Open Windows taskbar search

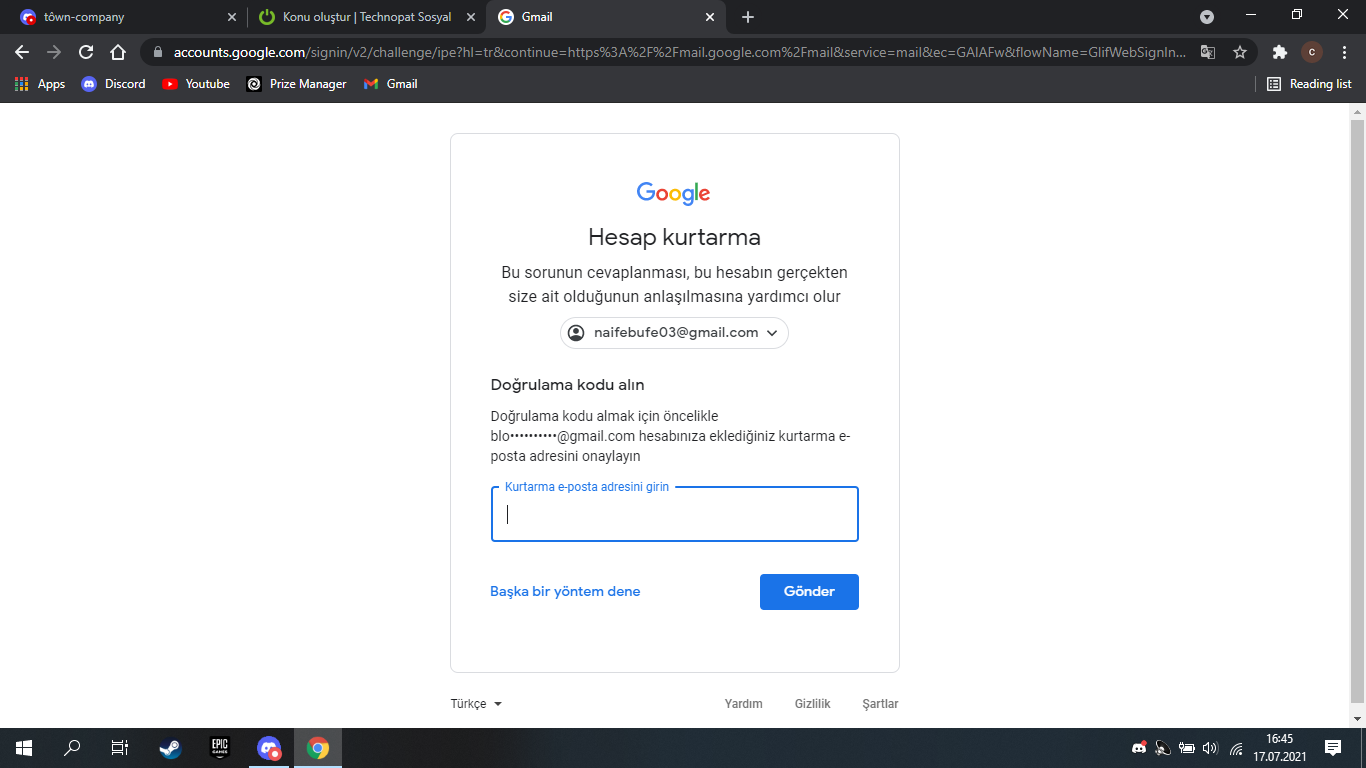[72, 748]
